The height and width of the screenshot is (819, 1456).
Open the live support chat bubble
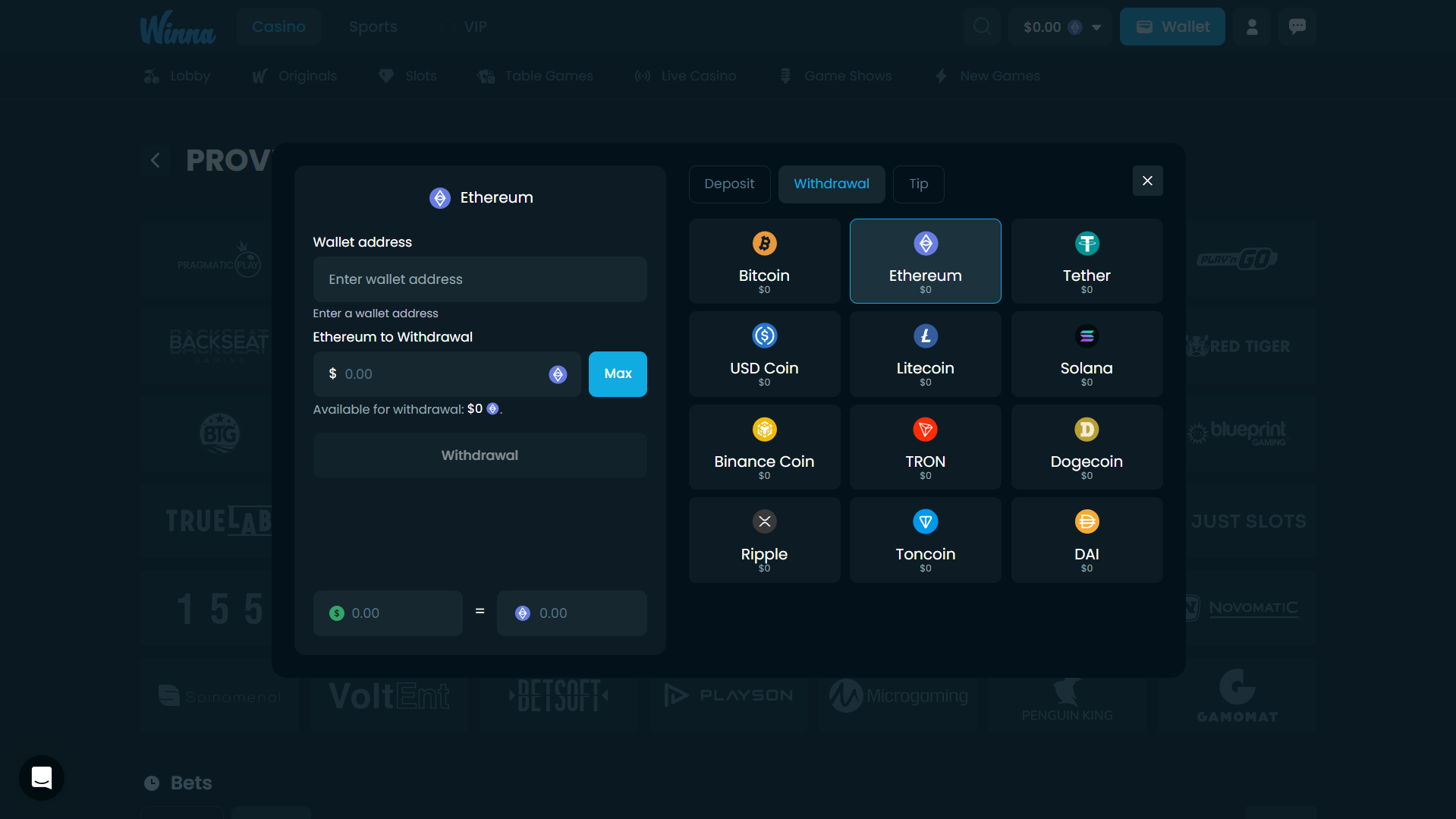click(x=42, y=777)
